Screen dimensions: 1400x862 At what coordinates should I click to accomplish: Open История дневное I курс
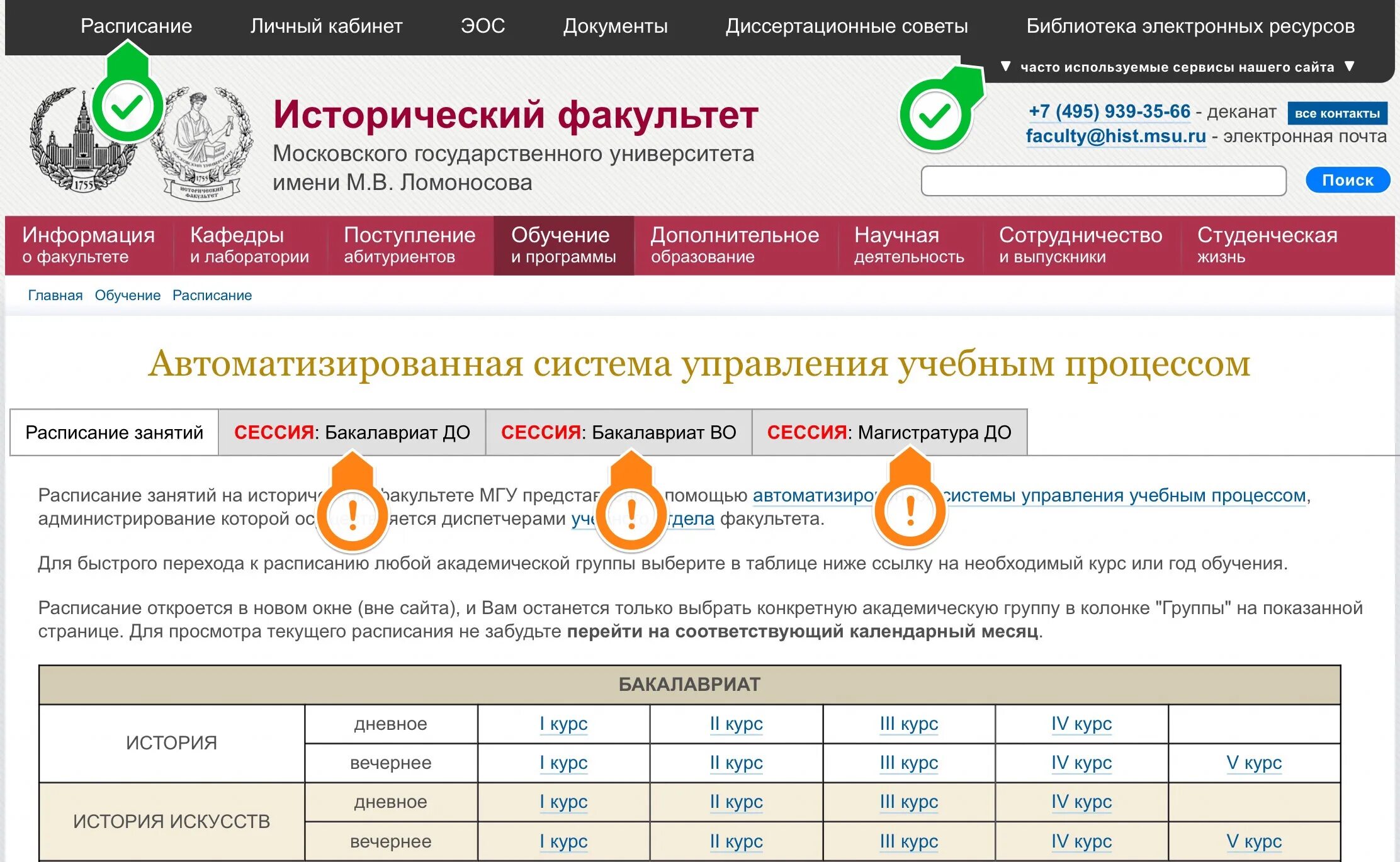coord(563,724)
